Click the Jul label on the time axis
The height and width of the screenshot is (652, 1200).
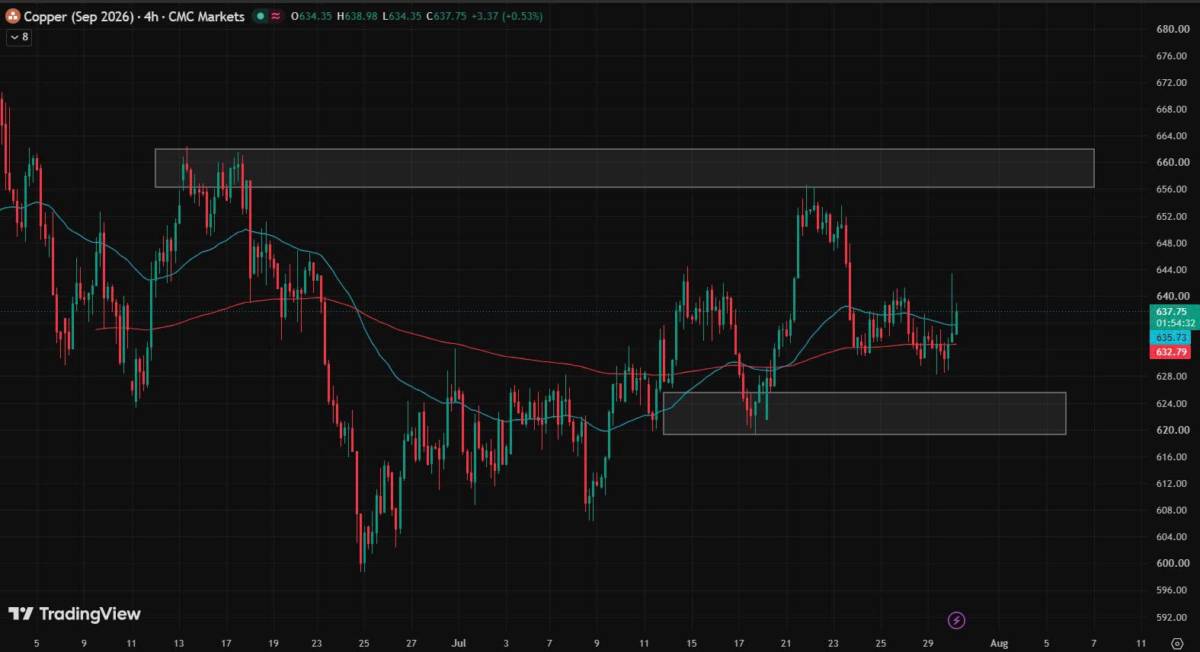[457, 643]
